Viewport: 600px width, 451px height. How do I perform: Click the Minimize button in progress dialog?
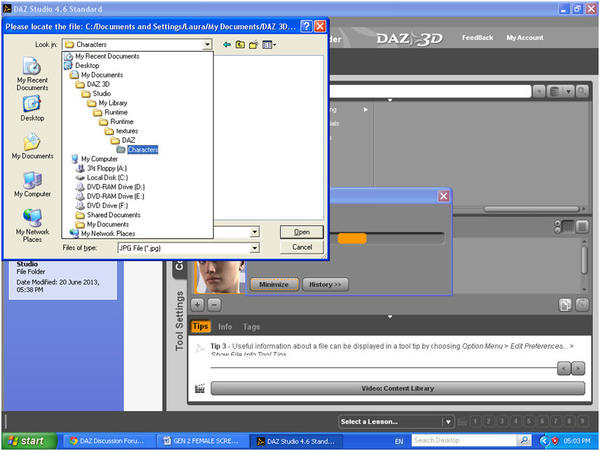tap(274, 285)
